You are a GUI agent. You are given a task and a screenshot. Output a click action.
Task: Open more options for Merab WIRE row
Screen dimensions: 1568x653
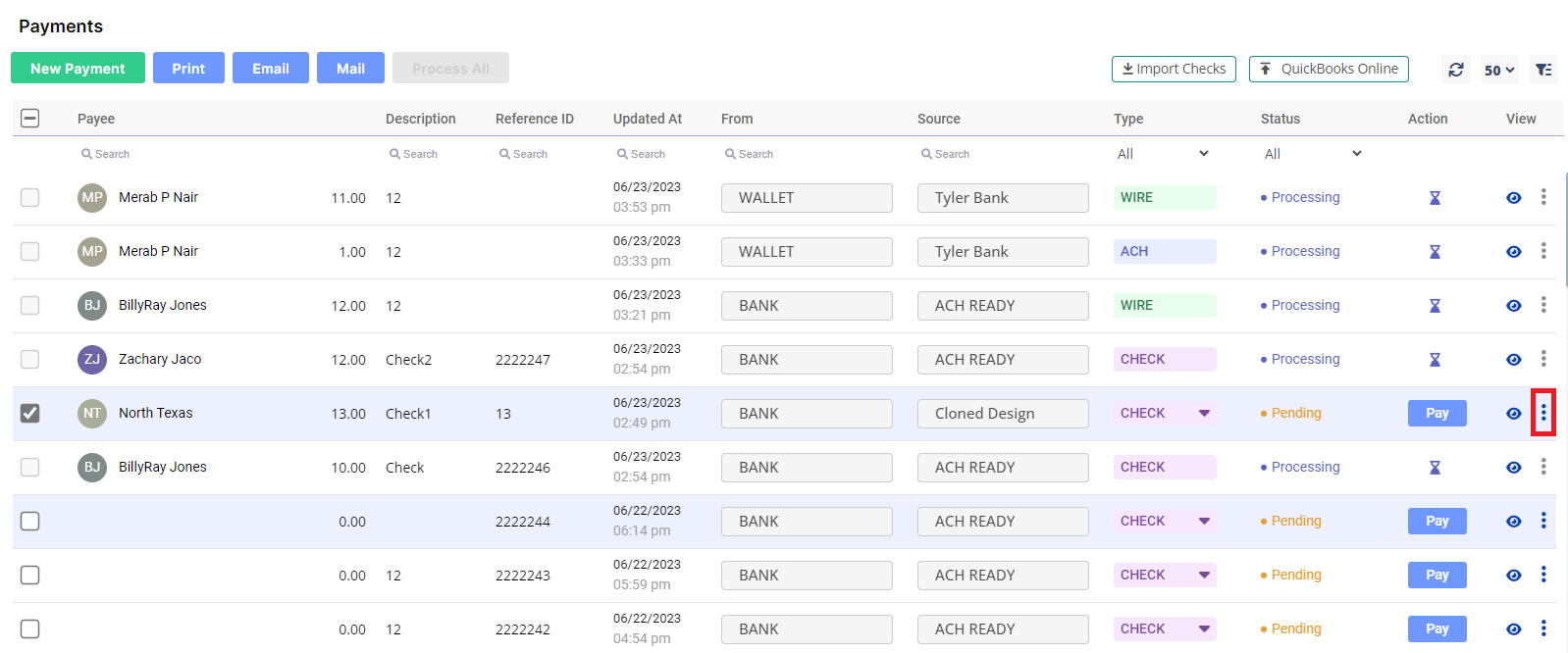pos(1543,197)
